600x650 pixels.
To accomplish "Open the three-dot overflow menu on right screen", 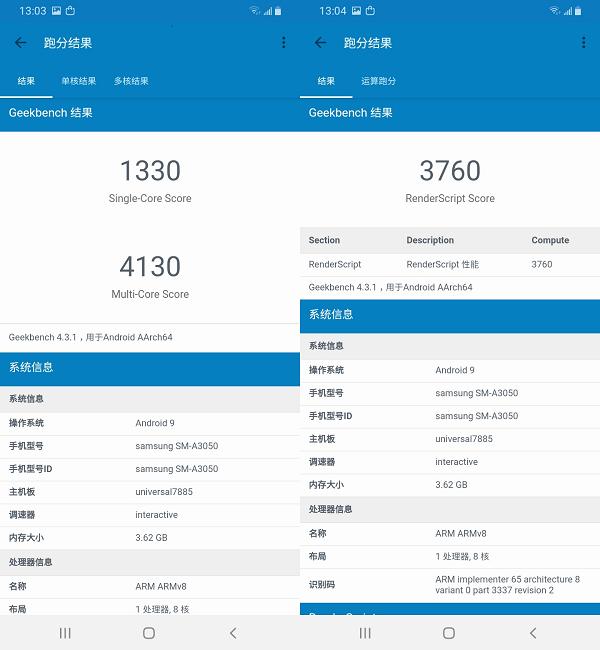I will pos(583,42).
